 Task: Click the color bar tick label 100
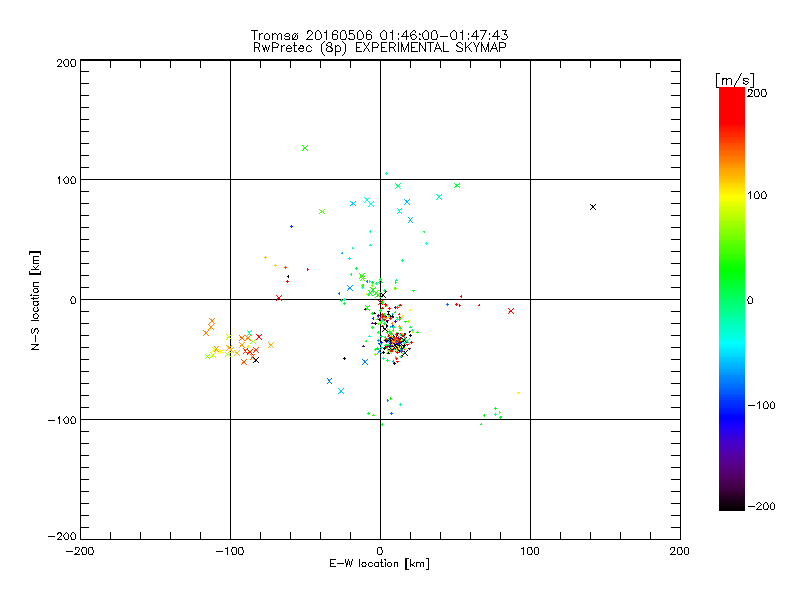[x=757, y=195]
